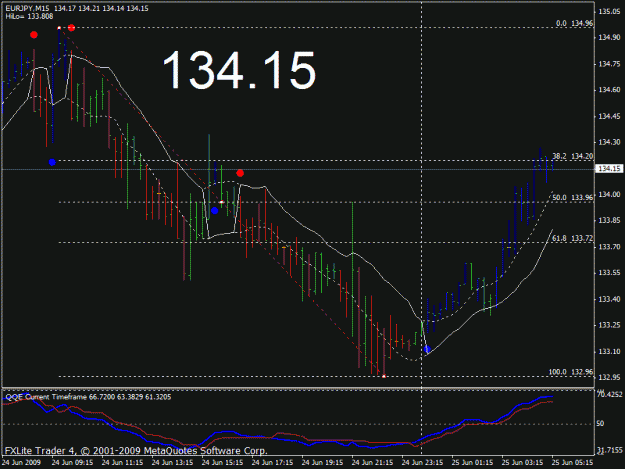Click 134.60 on the price scale

point(609,90)
